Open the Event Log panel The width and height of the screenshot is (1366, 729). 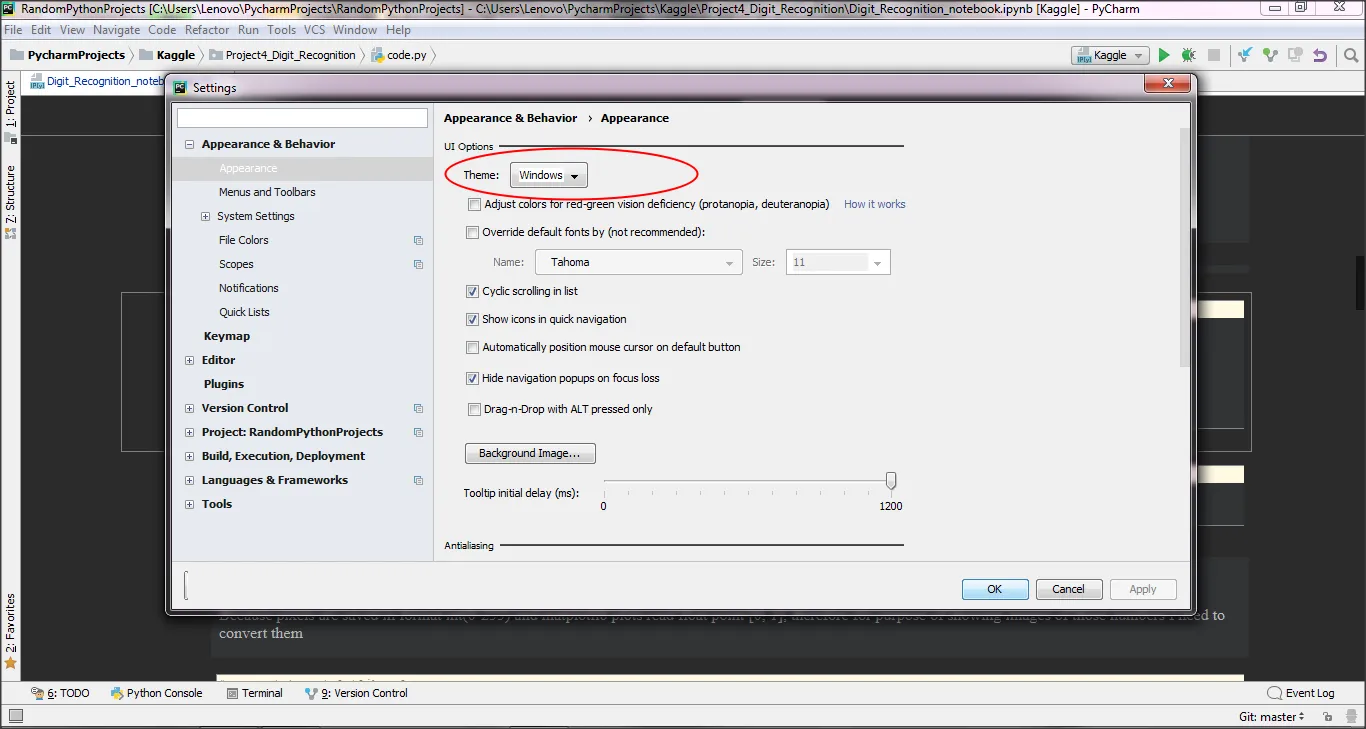coord(1301,693)
